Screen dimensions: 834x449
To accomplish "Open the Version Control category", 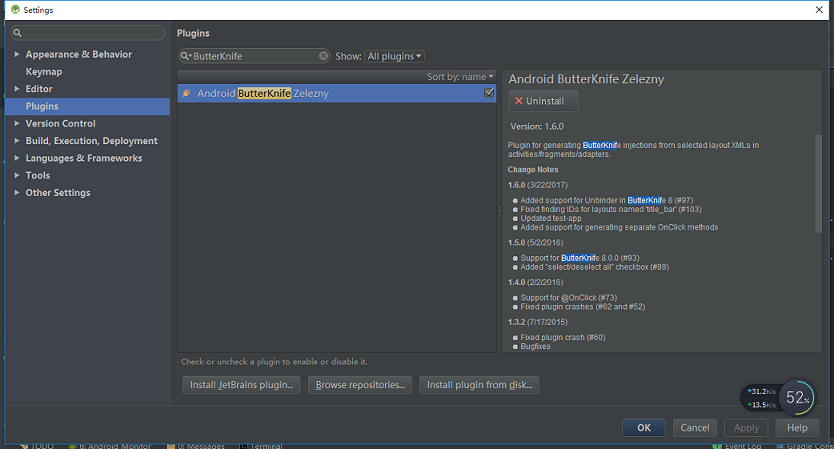I will click(x=61, y=123).
